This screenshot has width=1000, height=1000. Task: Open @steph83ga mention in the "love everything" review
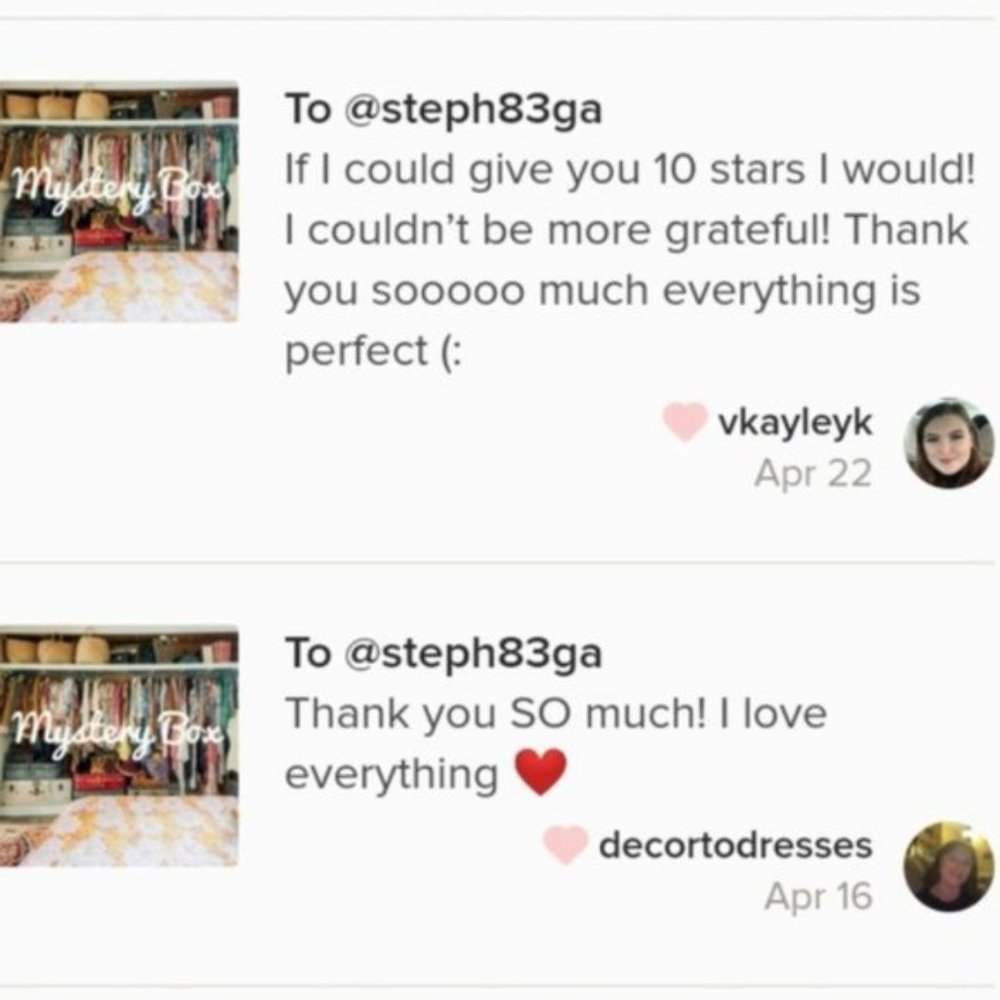click(x=472, y=653)
